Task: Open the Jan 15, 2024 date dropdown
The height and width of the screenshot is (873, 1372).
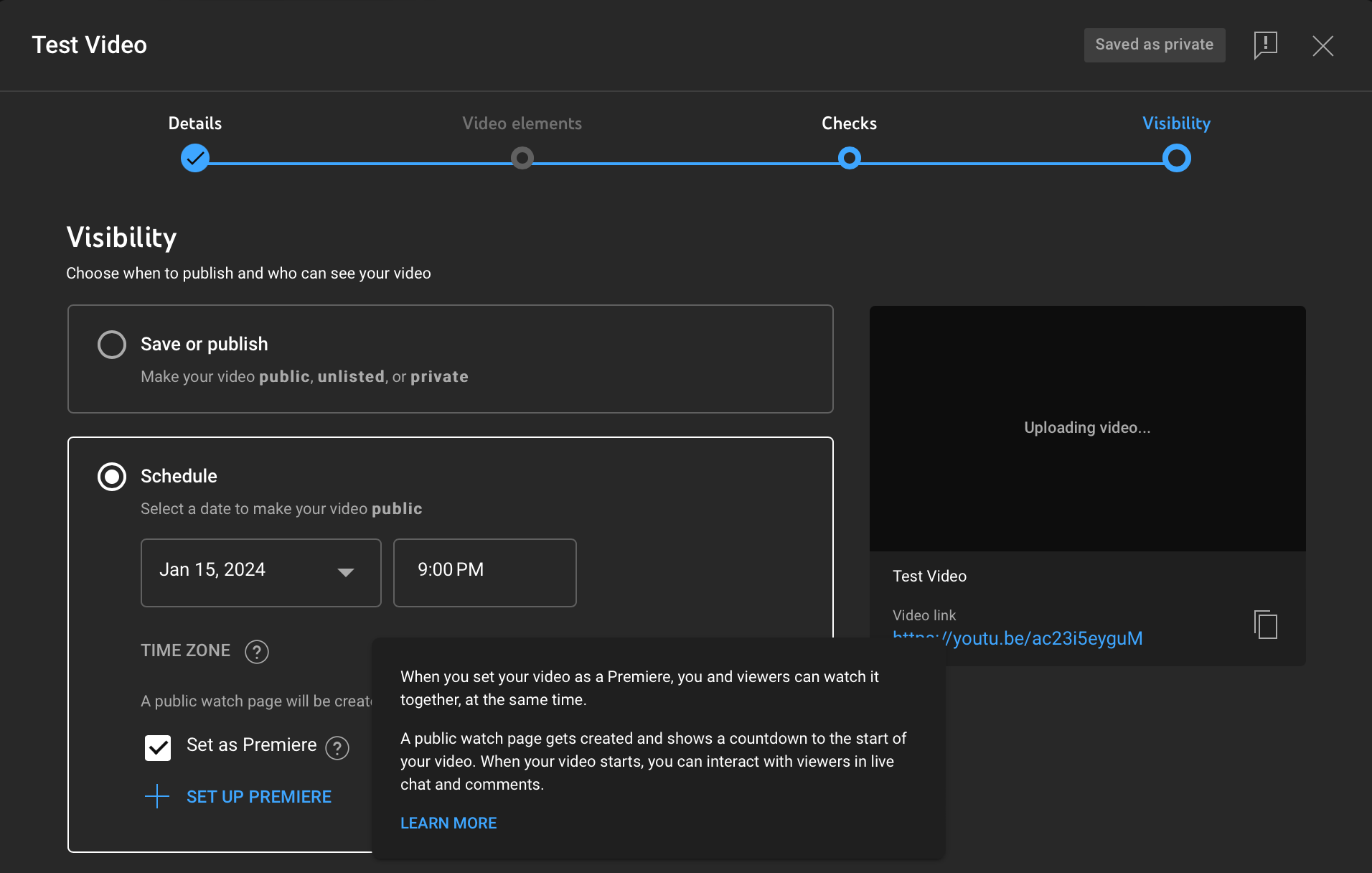Action: [x=260, y=572]
